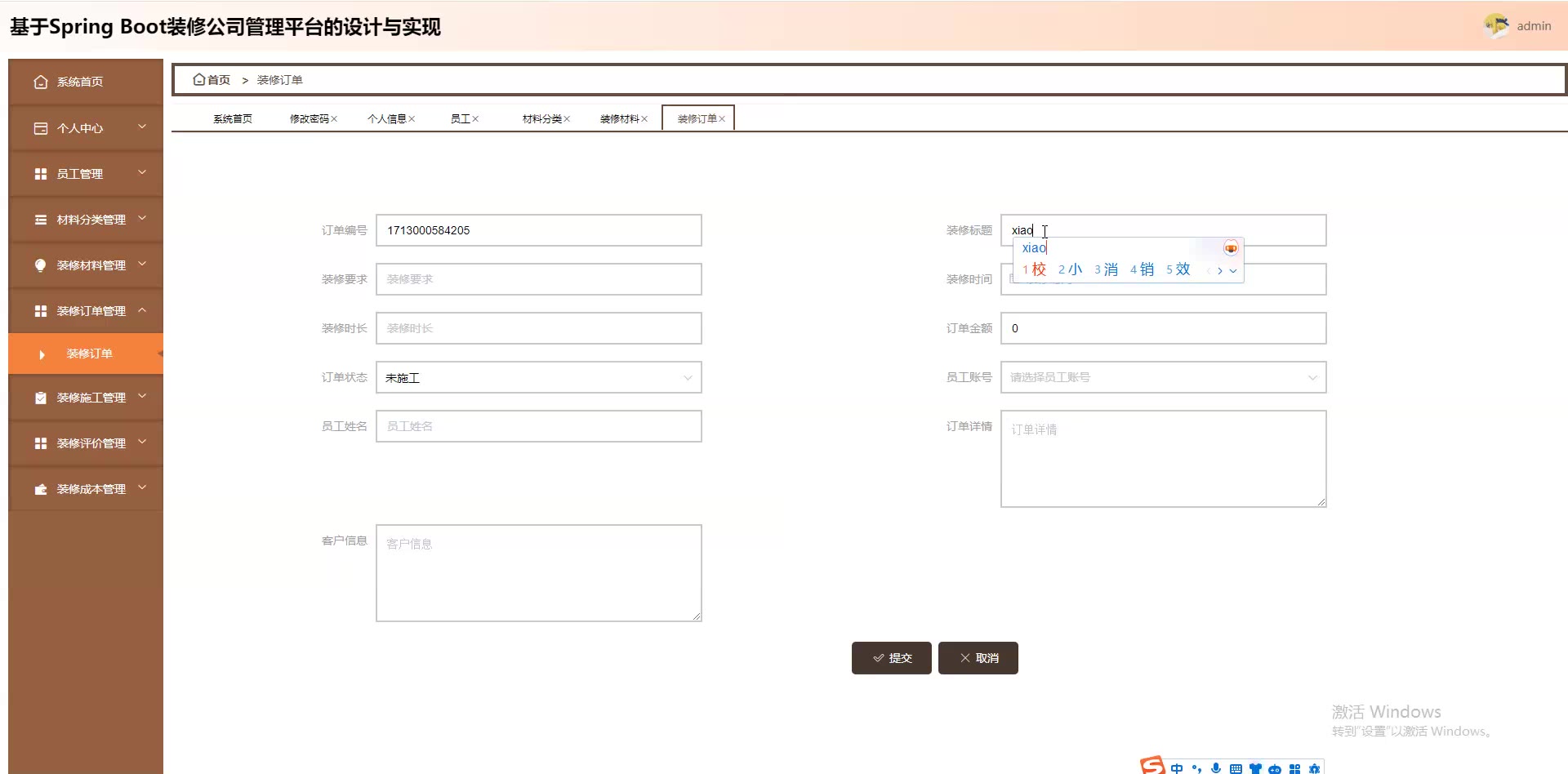
Task: Click the emoji icon in IME candidate box
Action: (1231, 248)
